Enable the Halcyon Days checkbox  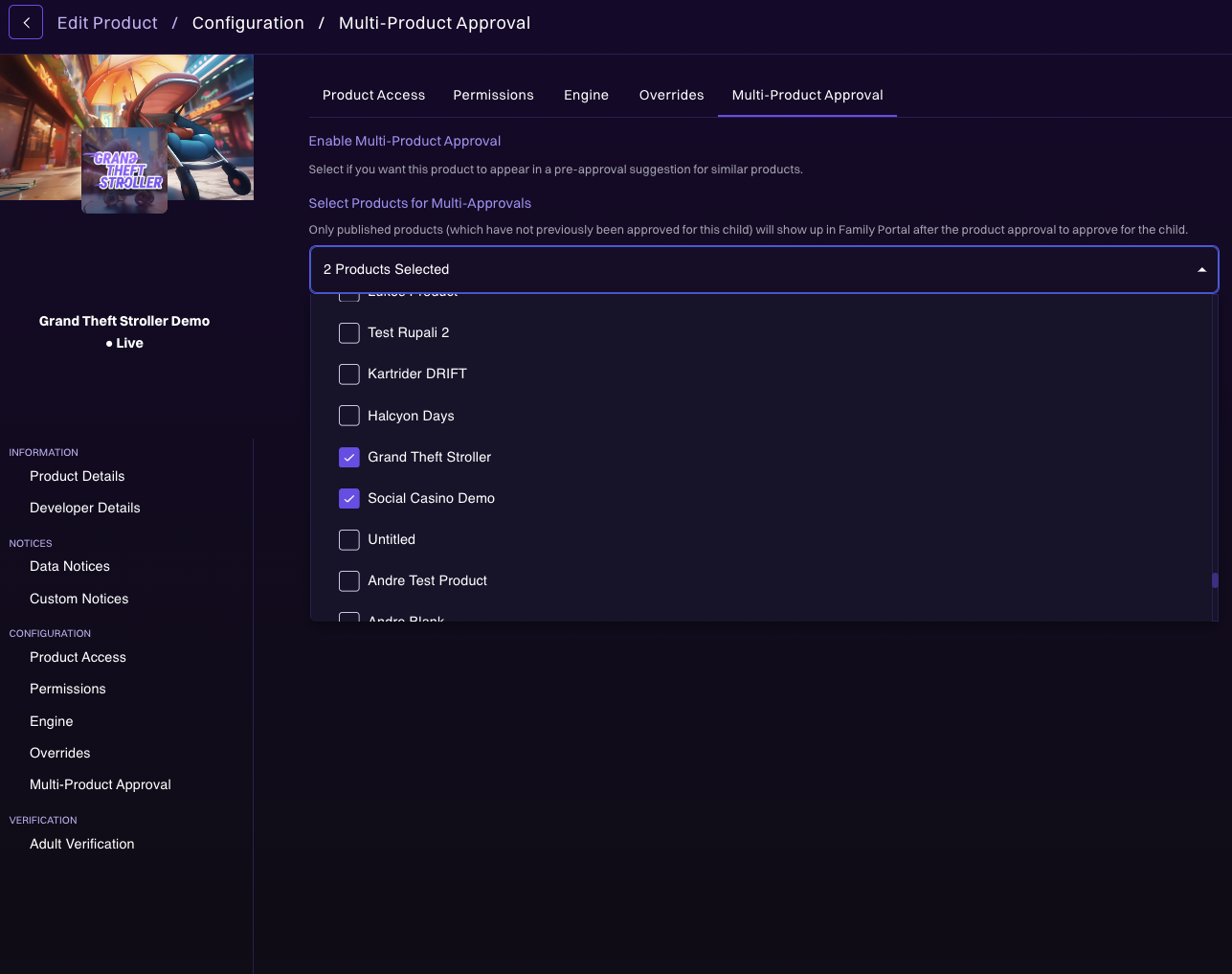point(349,416)
